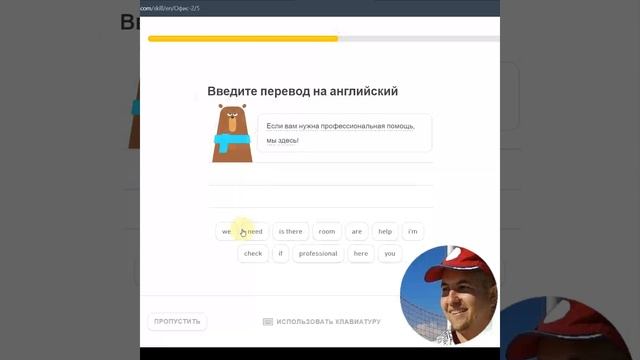The image size is (640, 360).
Task: Select the "professional" word tile
Action: tap(318, 253)
